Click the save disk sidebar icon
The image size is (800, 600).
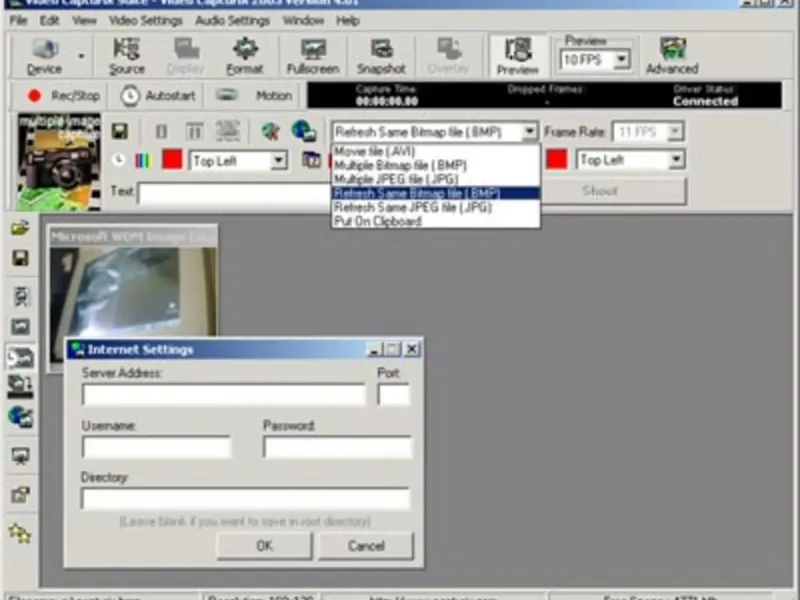pyautogui.click(x=20, y=258)
